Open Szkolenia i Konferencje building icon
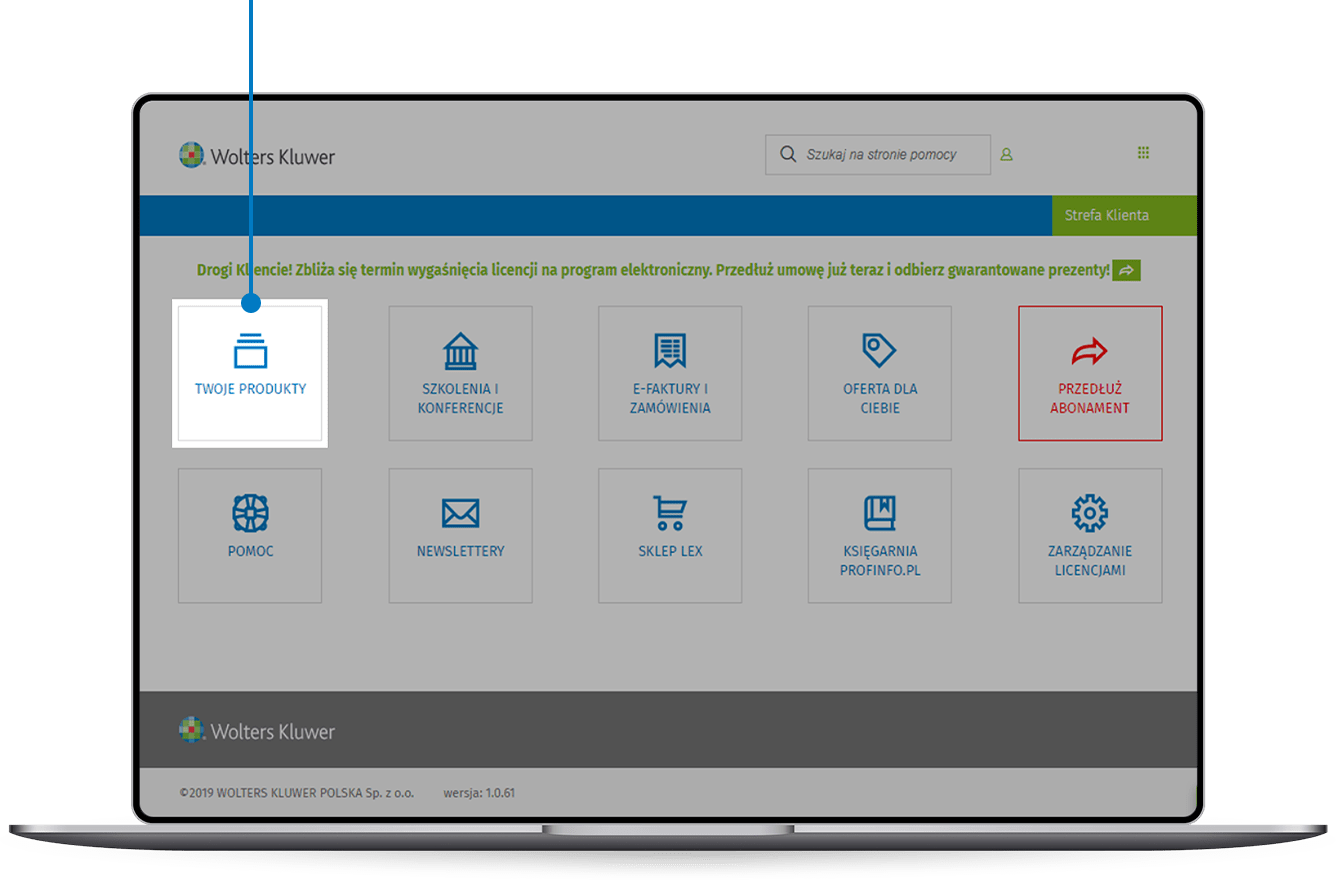 click(460, 351)
